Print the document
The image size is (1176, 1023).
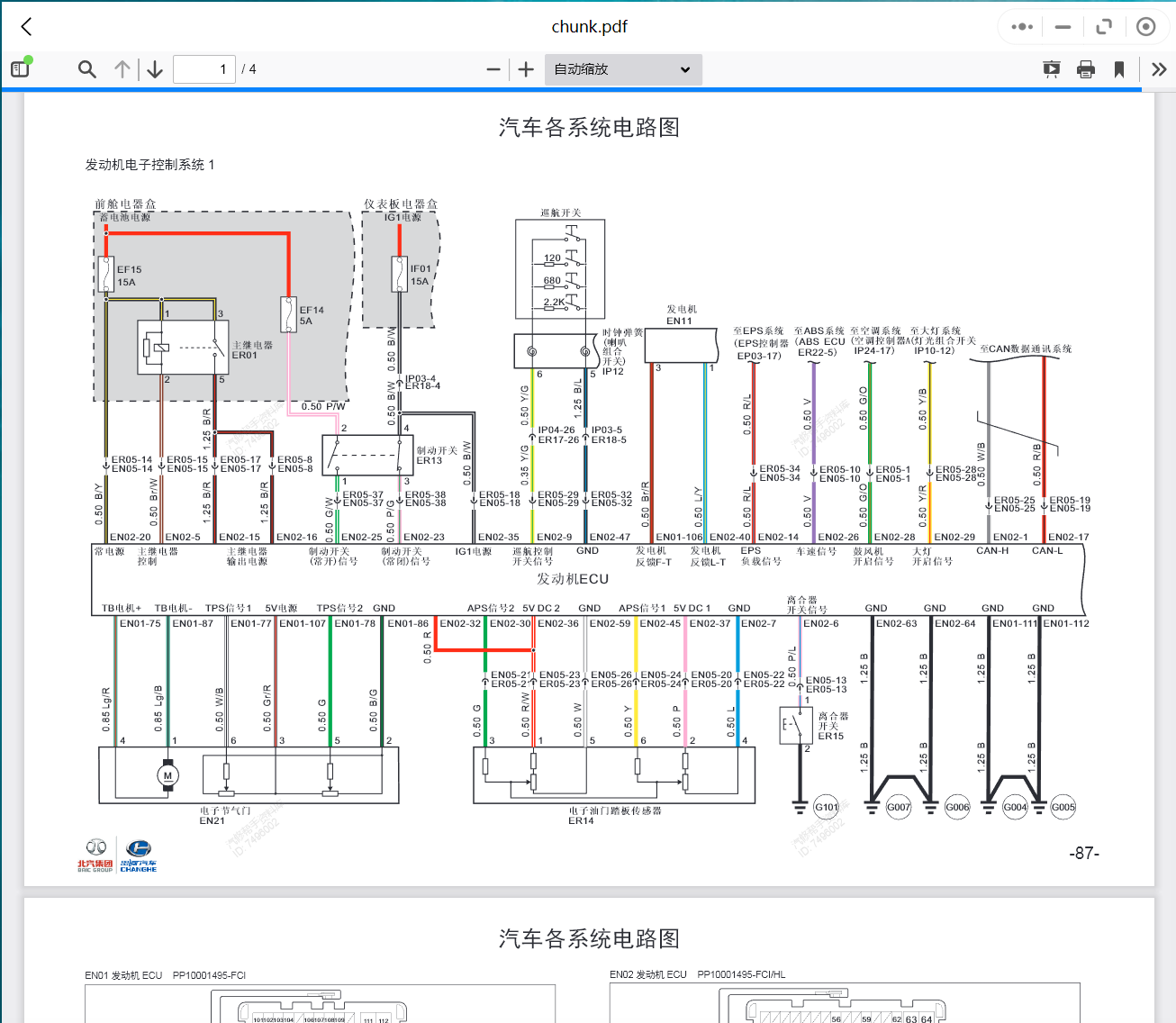1086,69
